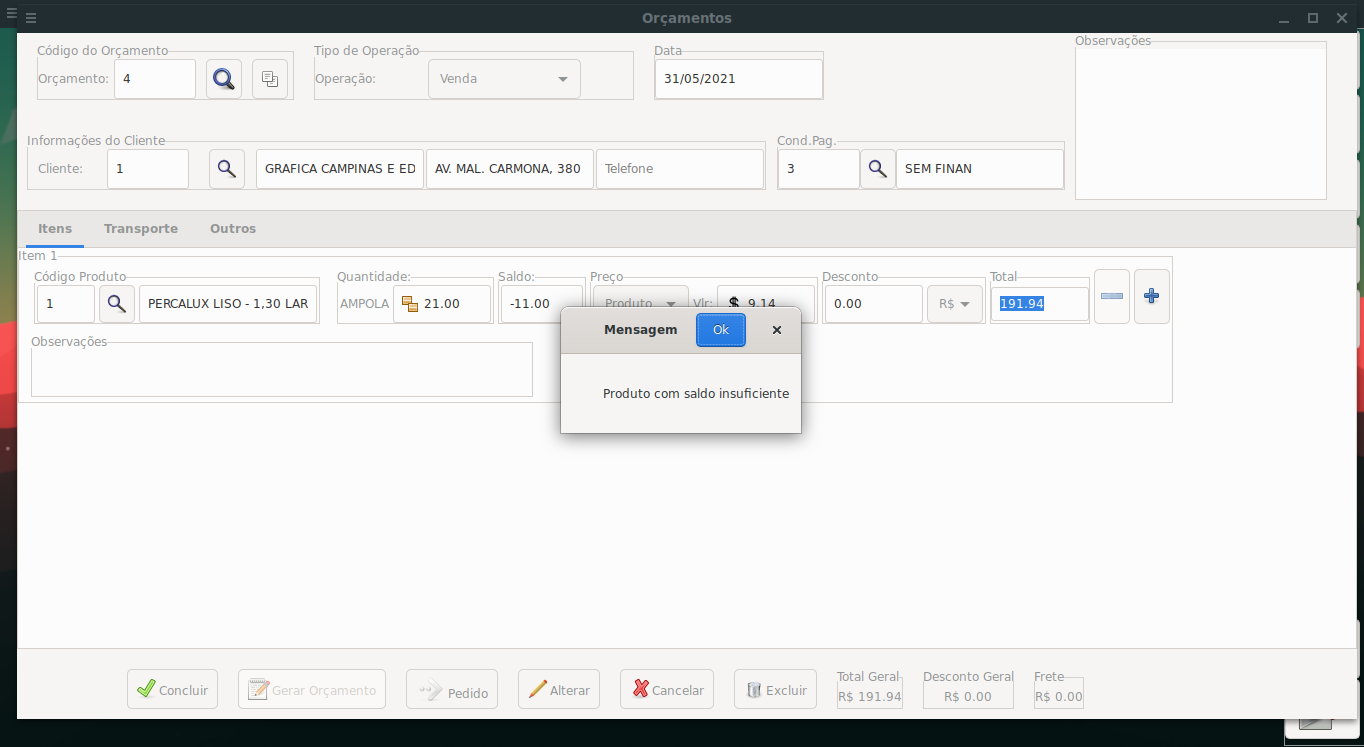Click the copy budget icon beside Orçamento
The width and height of the screenshot is (1364, 747).
click(x=270, y=79)
